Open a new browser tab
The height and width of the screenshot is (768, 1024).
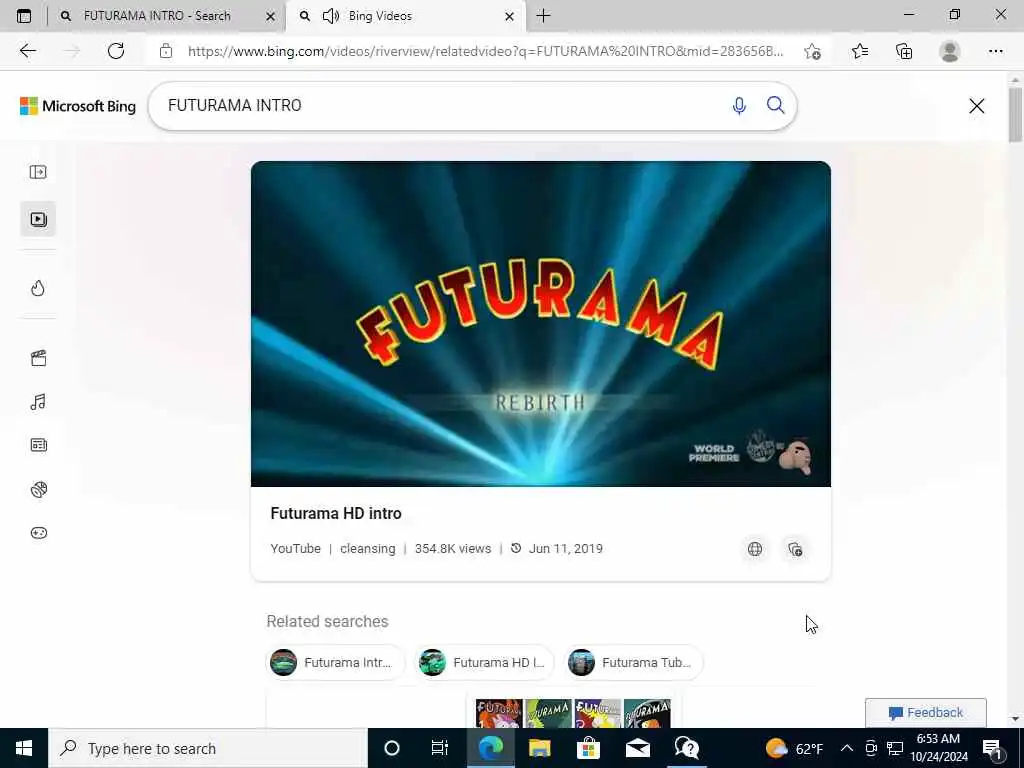pyautogui.click(x=543, y=16)
